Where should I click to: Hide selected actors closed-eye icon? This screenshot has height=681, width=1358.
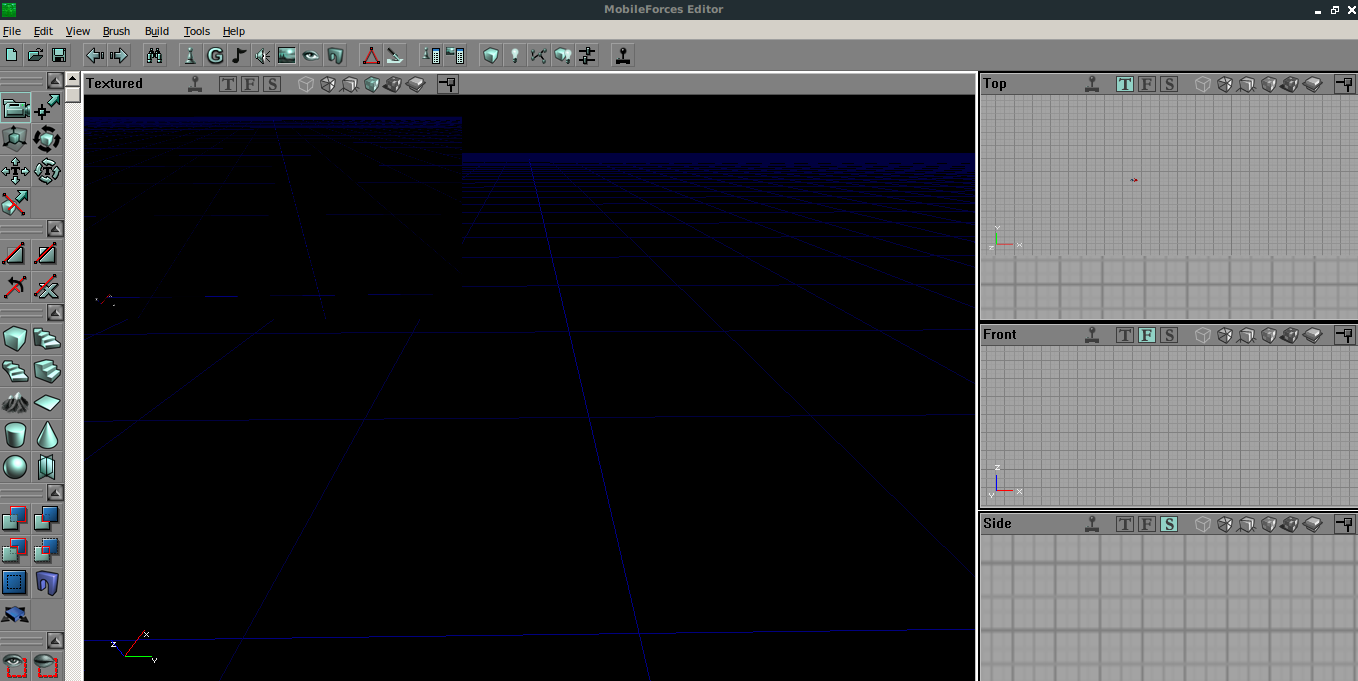pyautogui.click(x=47, y=665)
